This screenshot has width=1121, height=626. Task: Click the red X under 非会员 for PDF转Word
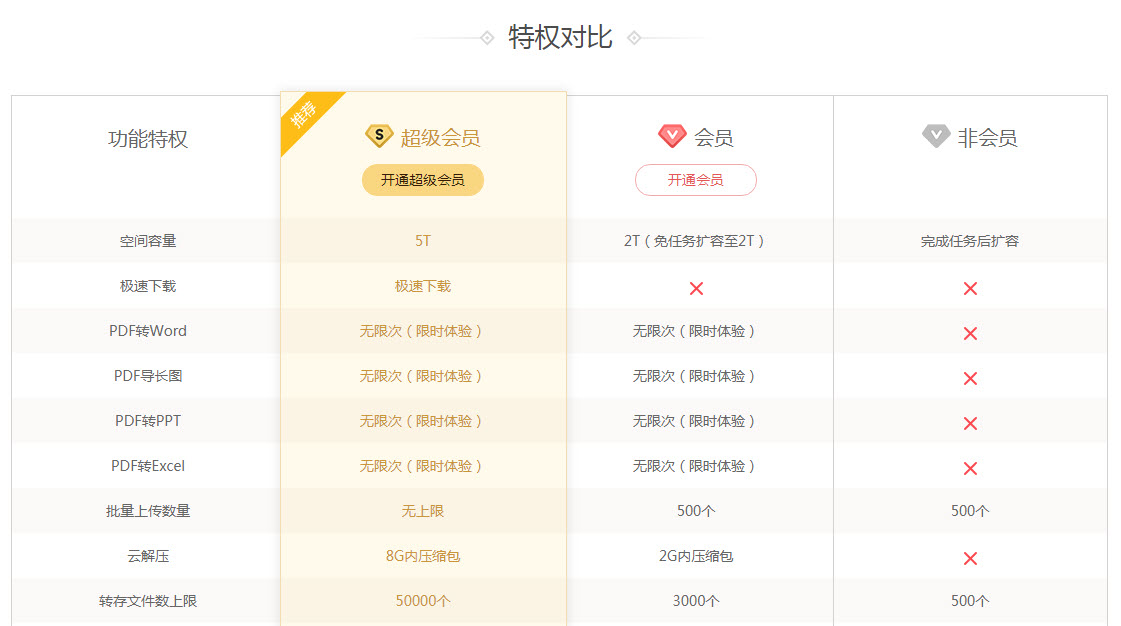tap(969, 333)
